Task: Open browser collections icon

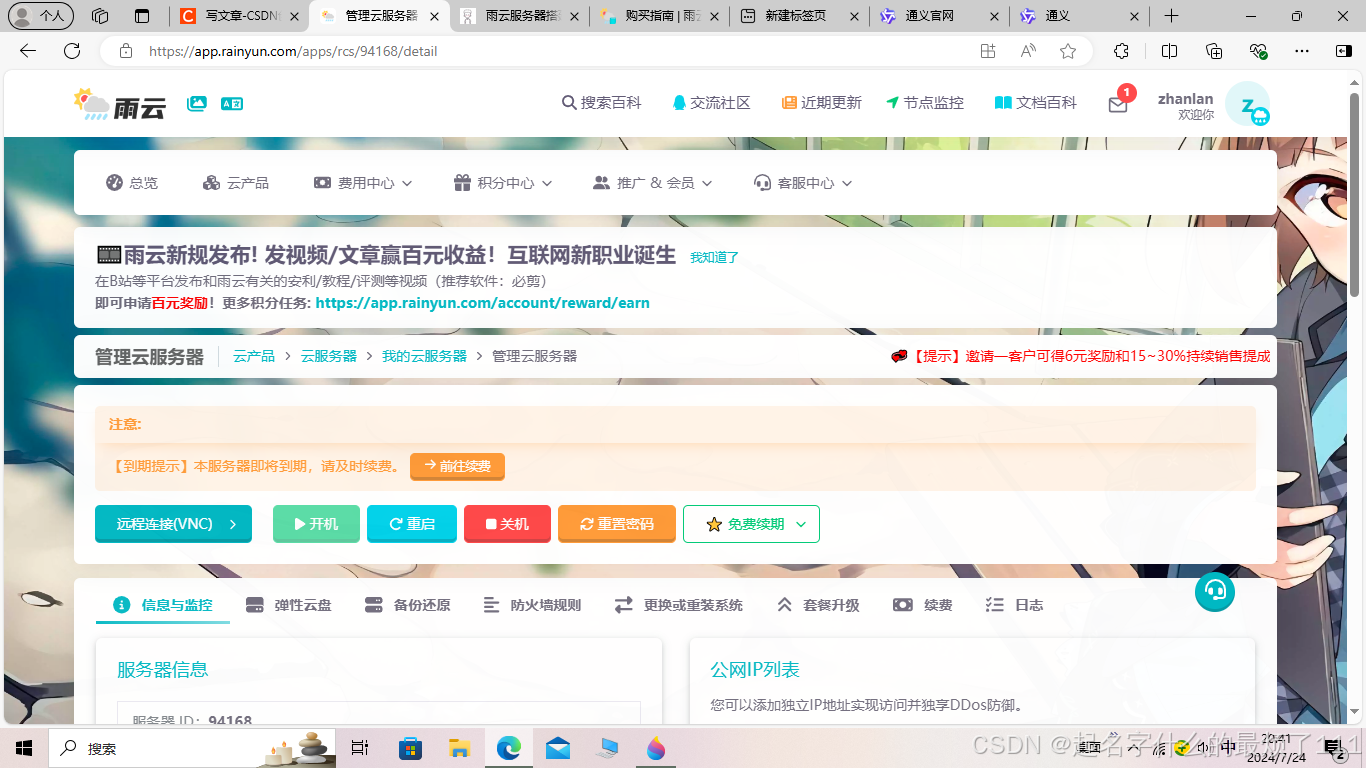Action: pyautogui.click(x=1214, y=51)
